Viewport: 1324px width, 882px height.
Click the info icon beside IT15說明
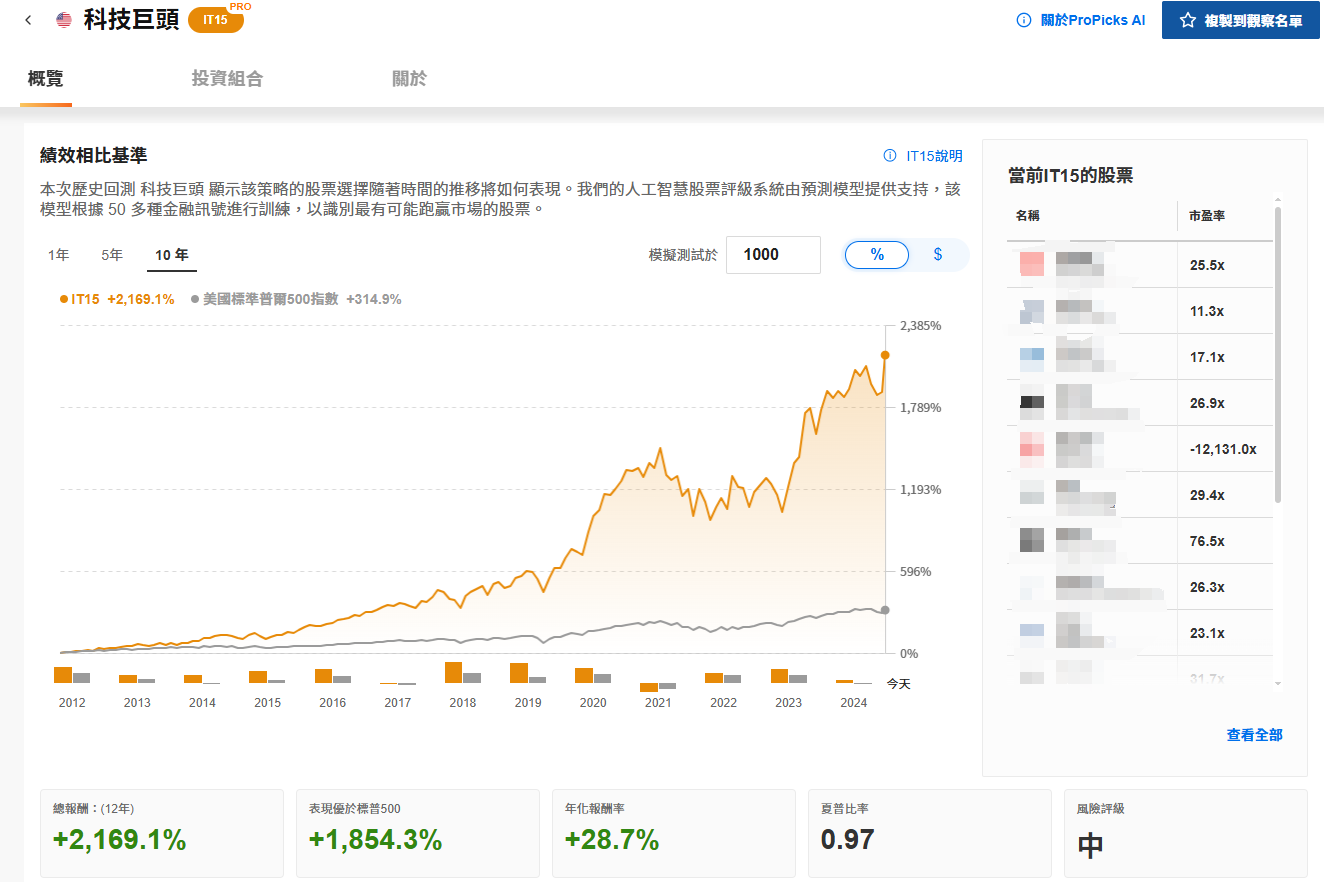point(890,156)
